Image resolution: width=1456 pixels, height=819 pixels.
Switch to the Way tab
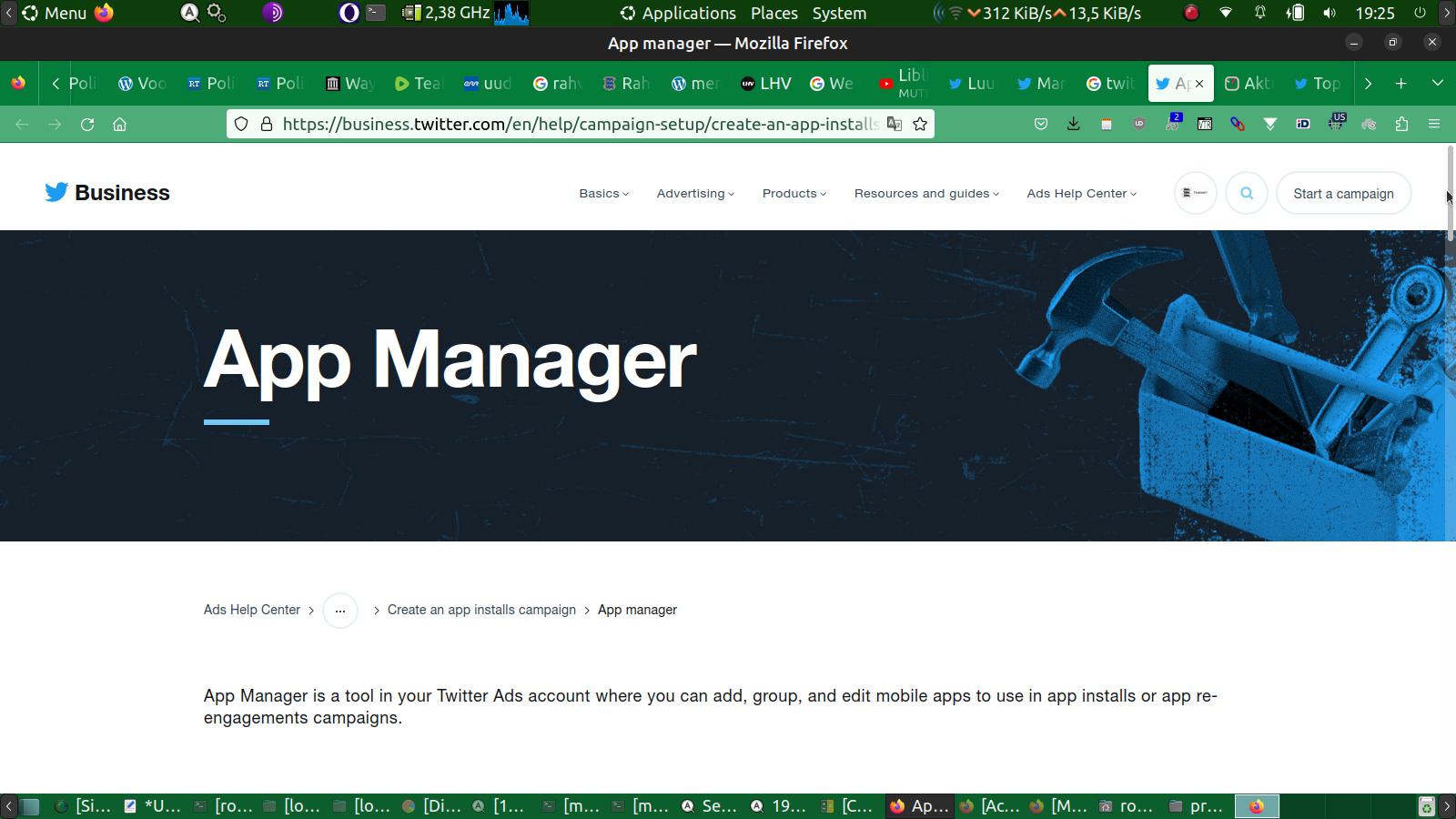pyautogui.click(x=350, y=84)
